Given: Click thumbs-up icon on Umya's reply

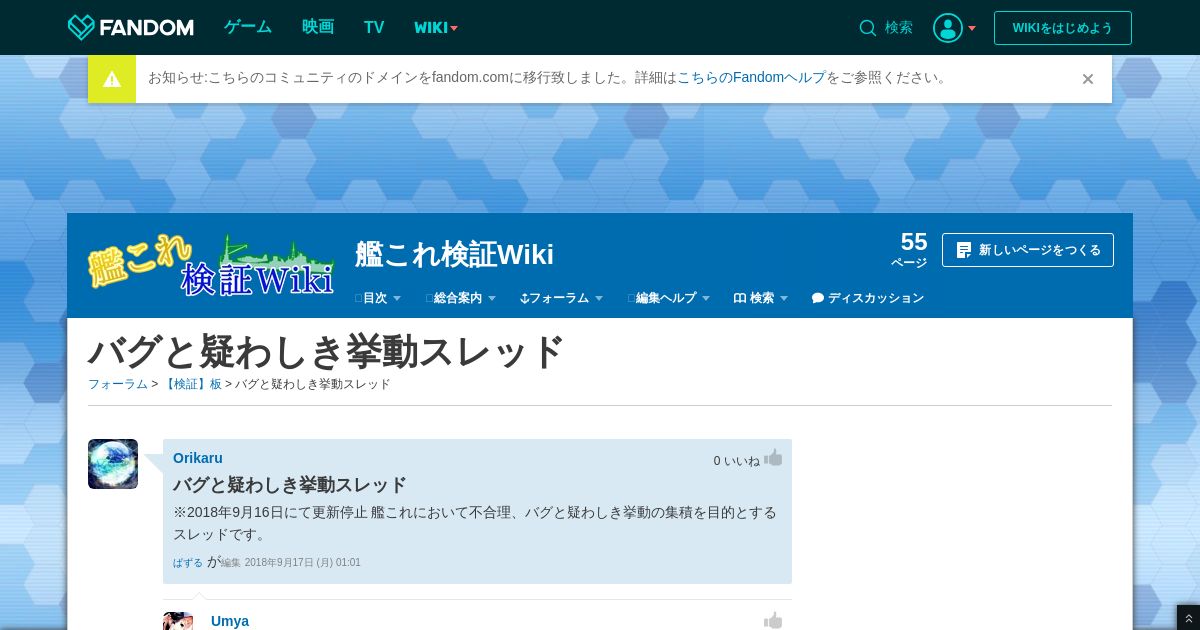Looking at the screenshot, I should tap(773, 621).
